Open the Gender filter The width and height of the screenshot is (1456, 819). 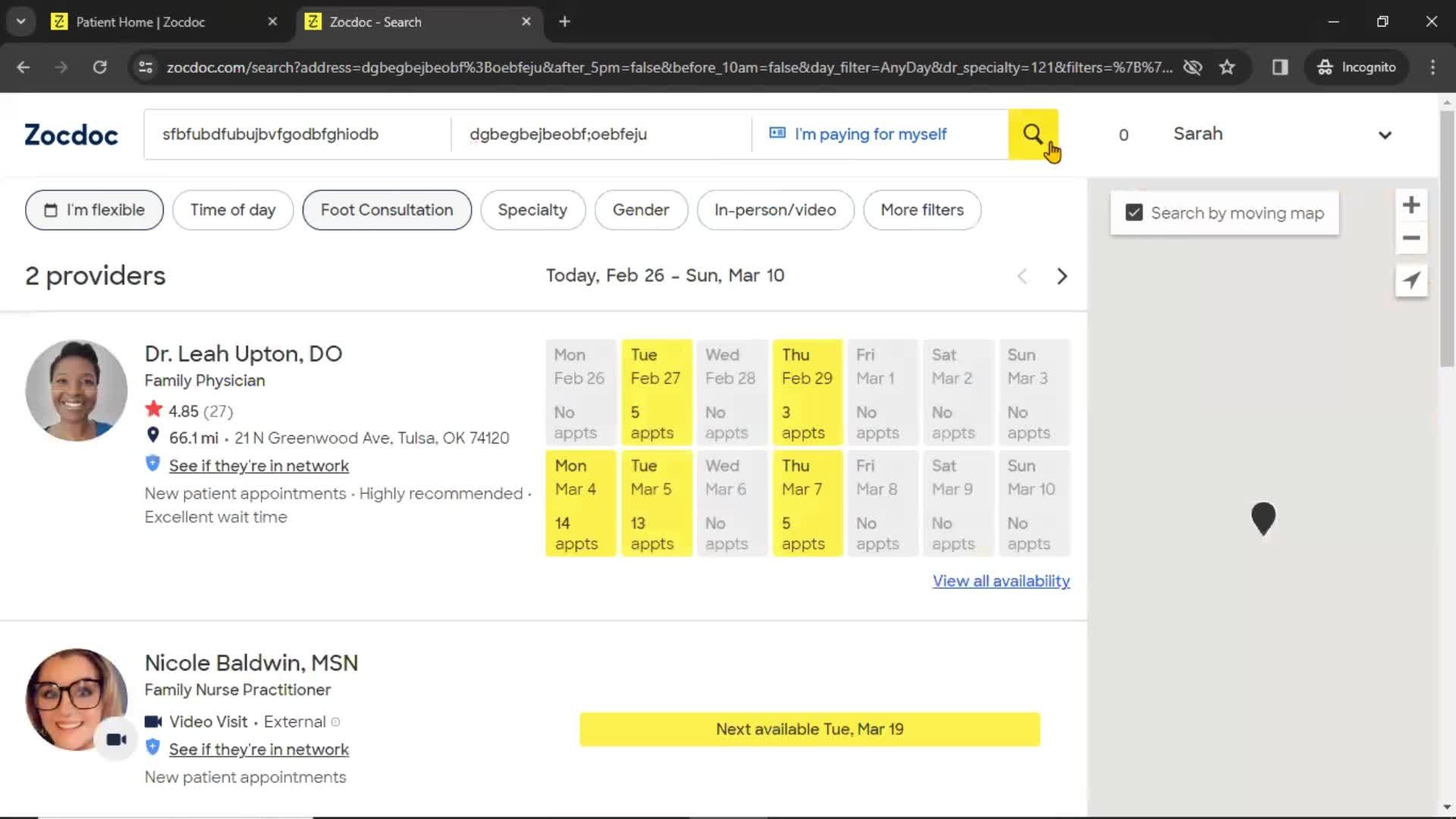pyautogui.click(x=641, y=210)
